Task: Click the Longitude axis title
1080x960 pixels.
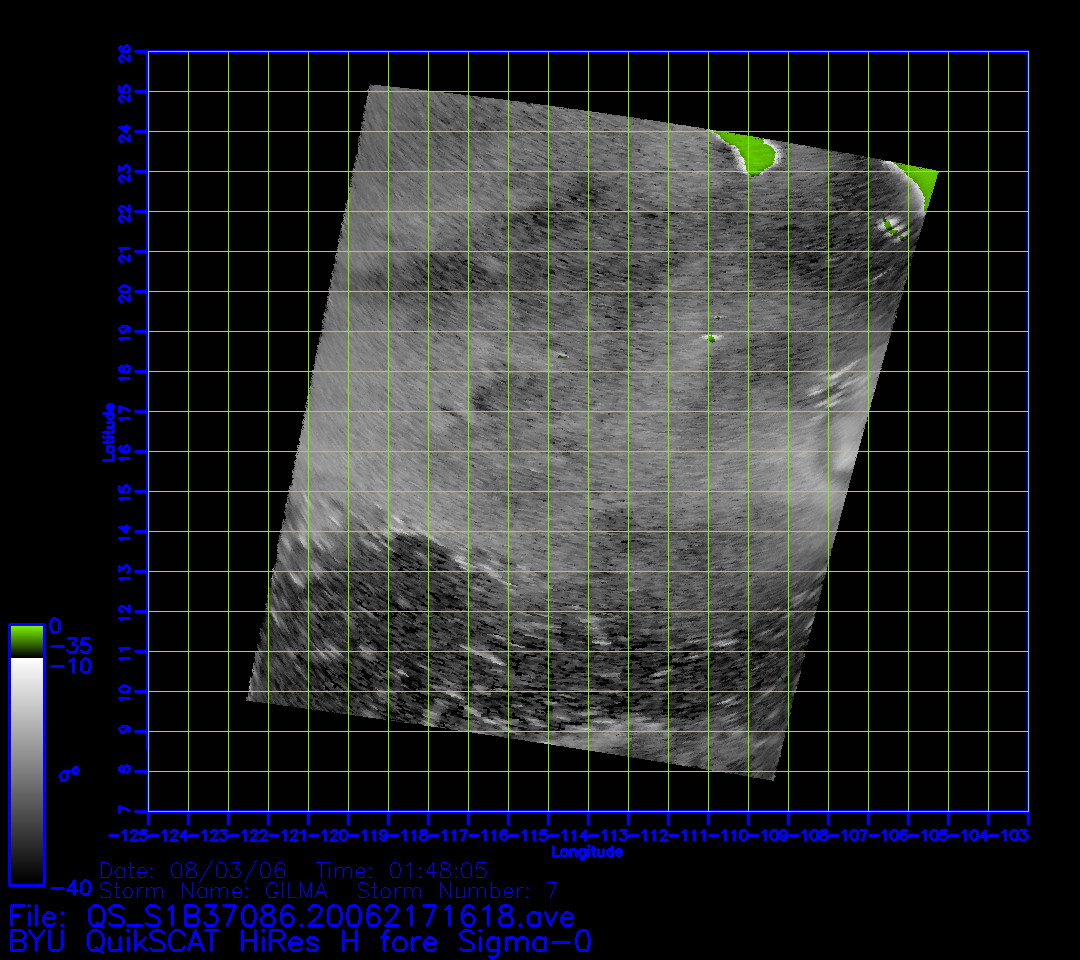Action: tap(587, 852)
